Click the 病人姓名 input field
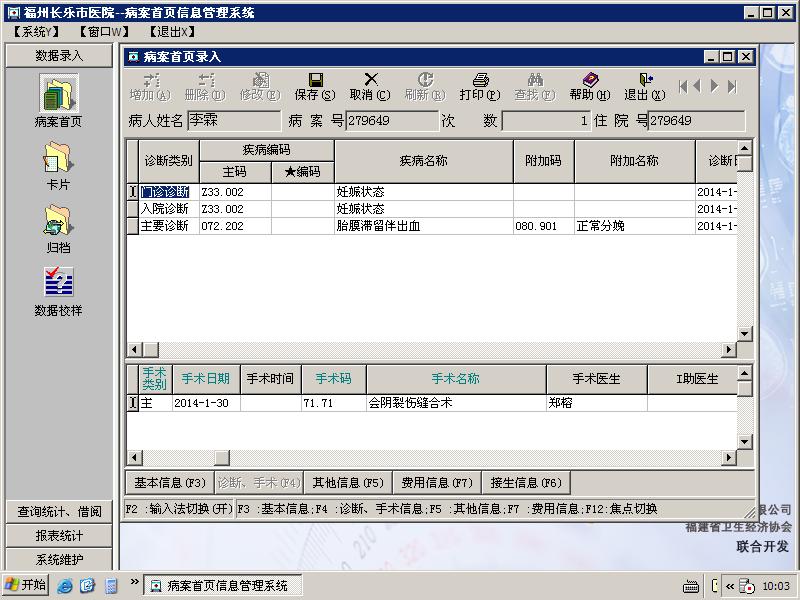 click(x=234, y=121)
